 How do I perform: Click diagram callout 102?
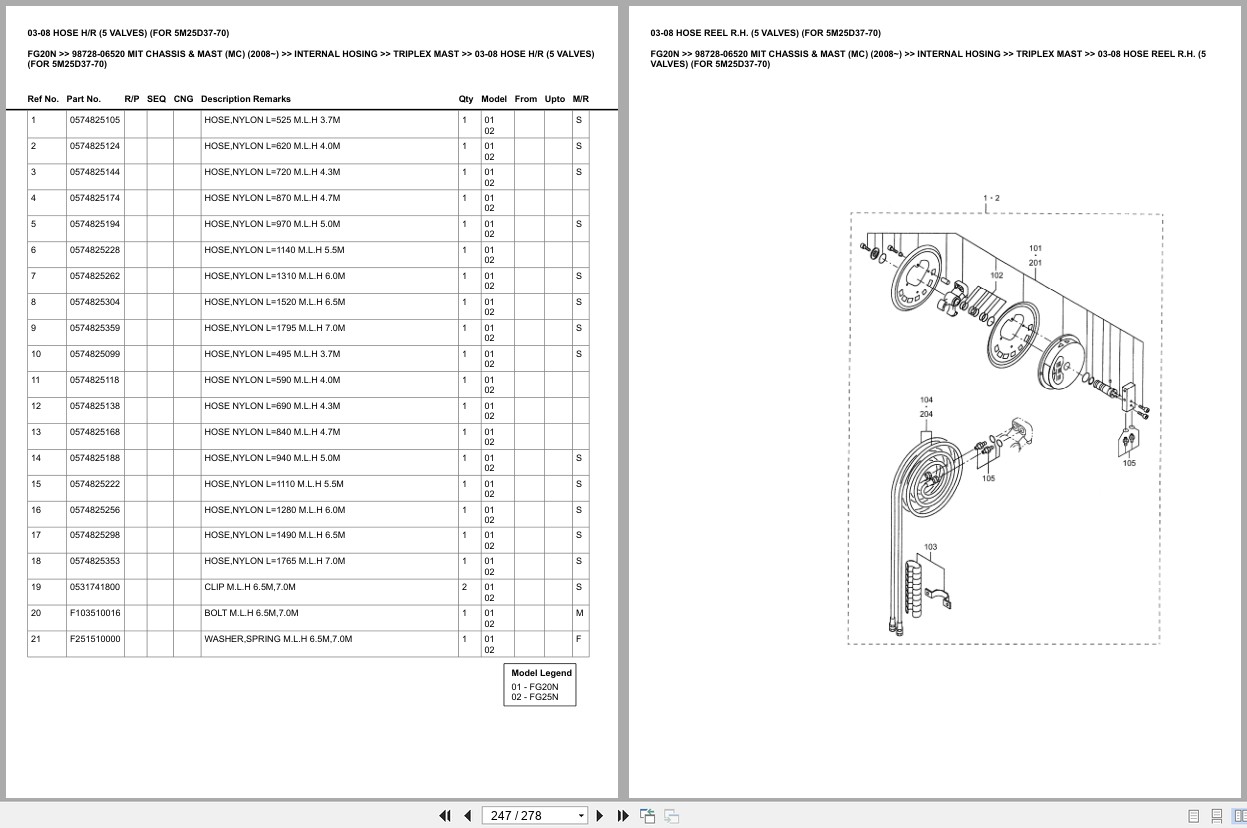point(997,275)
